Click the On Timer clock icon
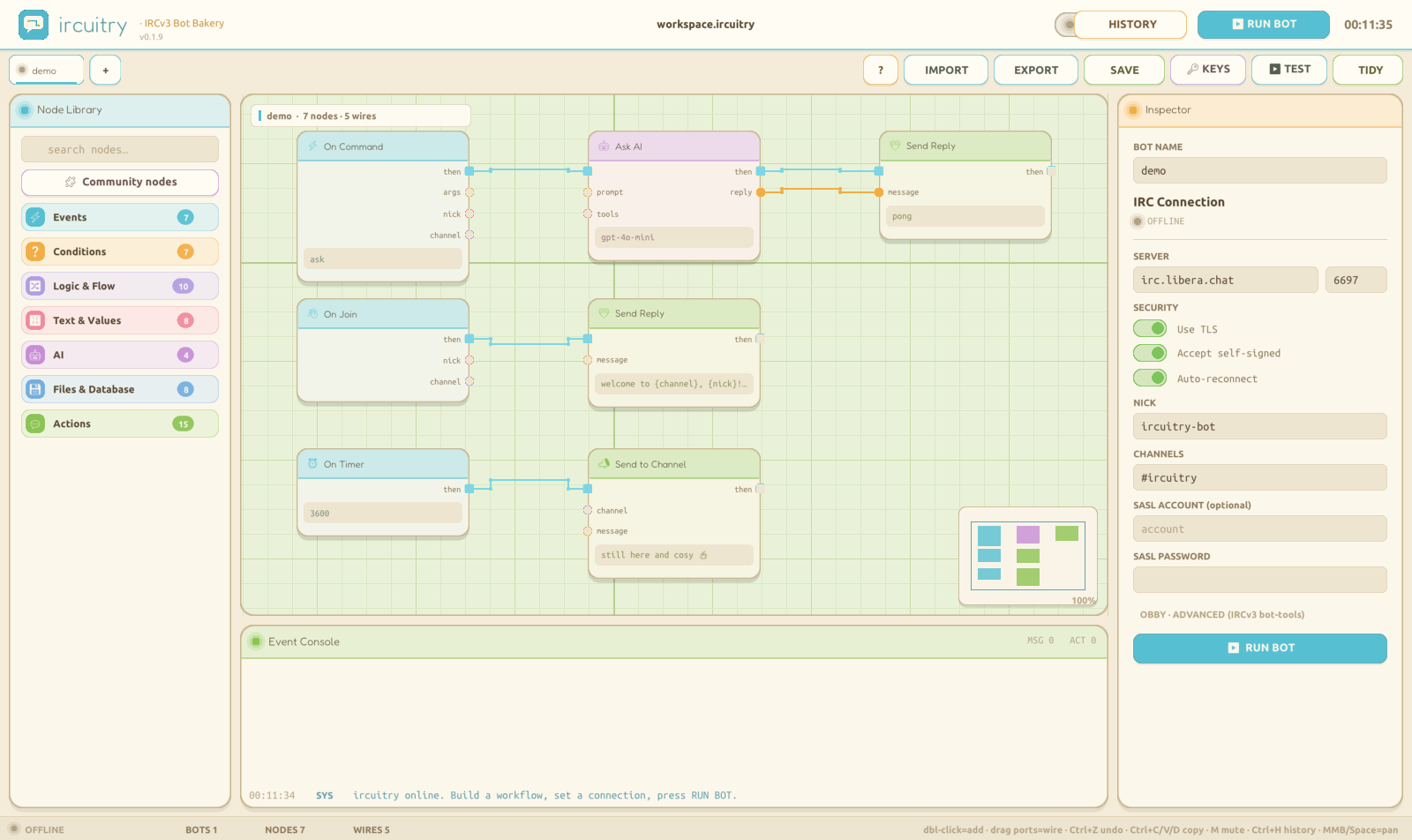 (312, 464)
